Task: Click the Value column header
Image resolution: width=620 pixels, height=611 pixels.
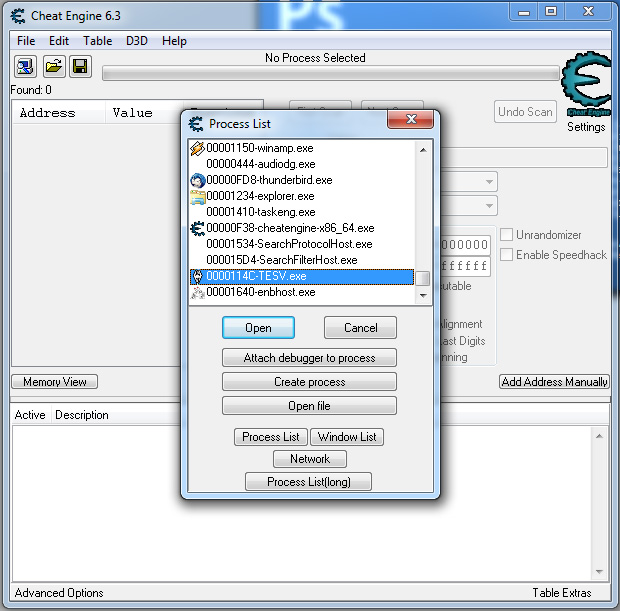Action: 144,113
